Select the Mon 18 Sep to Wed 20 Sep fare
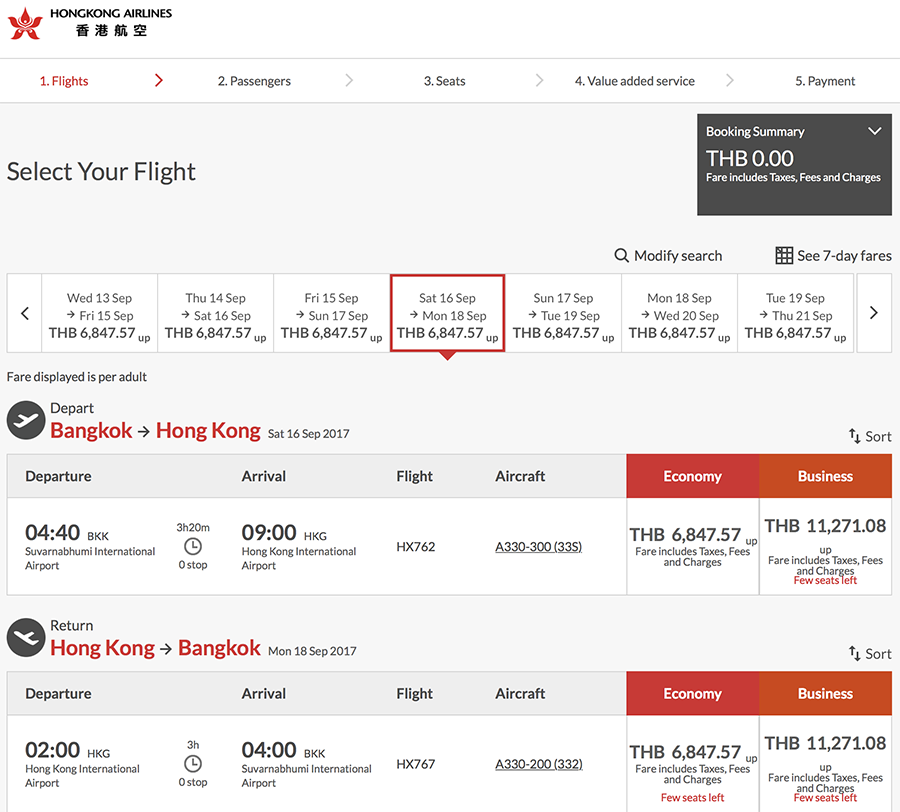Image resolution: width=900 pixels, height=812 pixels. (x=679, y=313)
